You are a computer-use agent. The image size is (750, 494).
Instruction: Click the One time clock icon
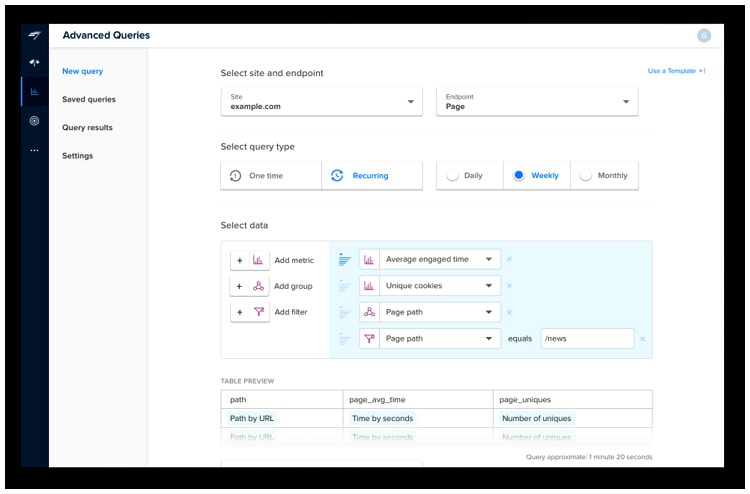pos(235,176)
